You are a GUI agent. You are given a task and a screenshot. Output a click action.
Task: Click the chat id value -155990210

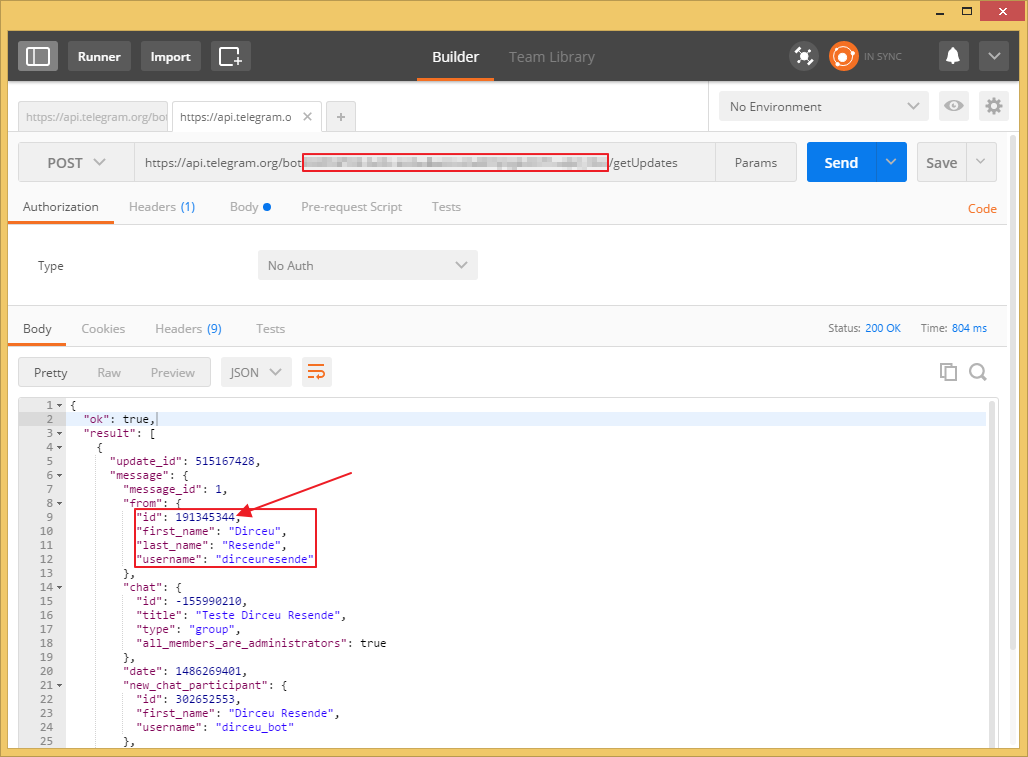point(209,602)
